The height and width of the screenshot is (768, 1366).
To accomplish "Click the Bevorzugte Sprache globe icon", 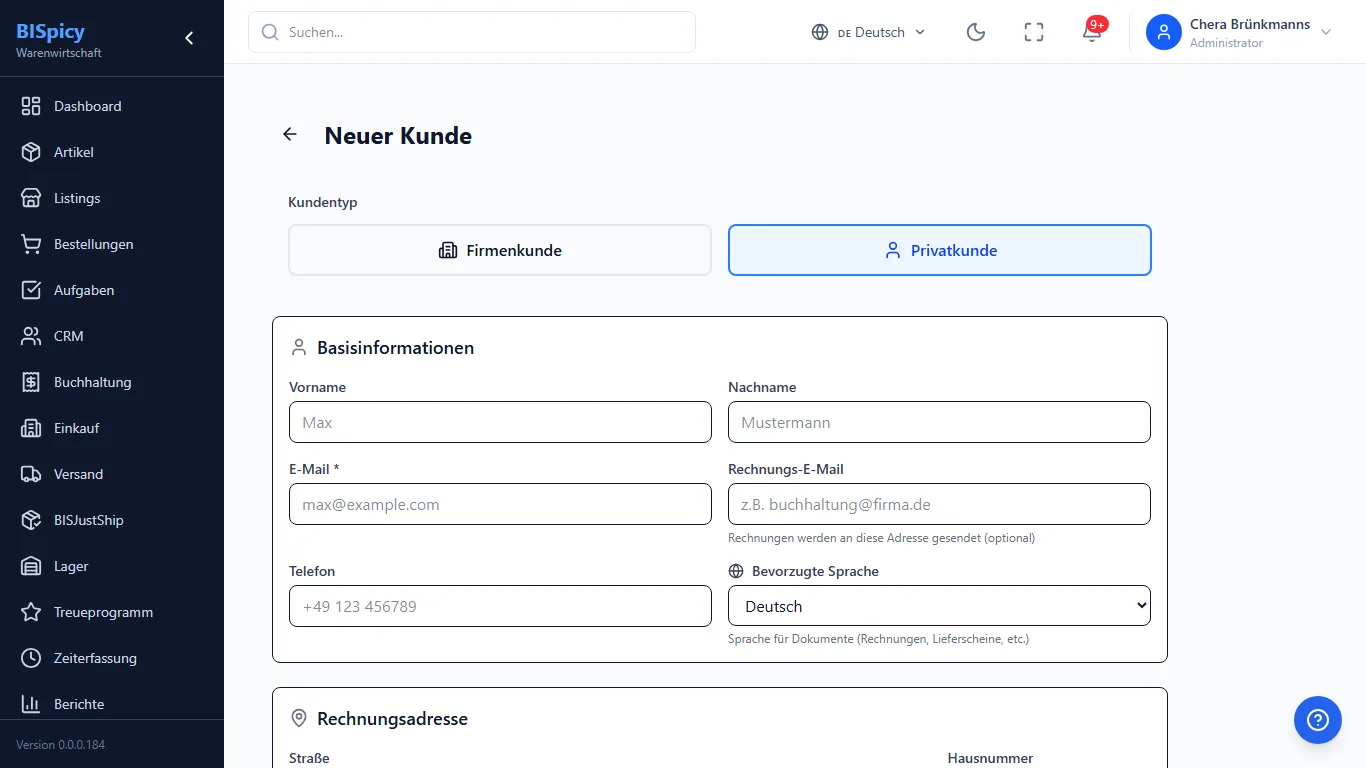I will 737,571.
